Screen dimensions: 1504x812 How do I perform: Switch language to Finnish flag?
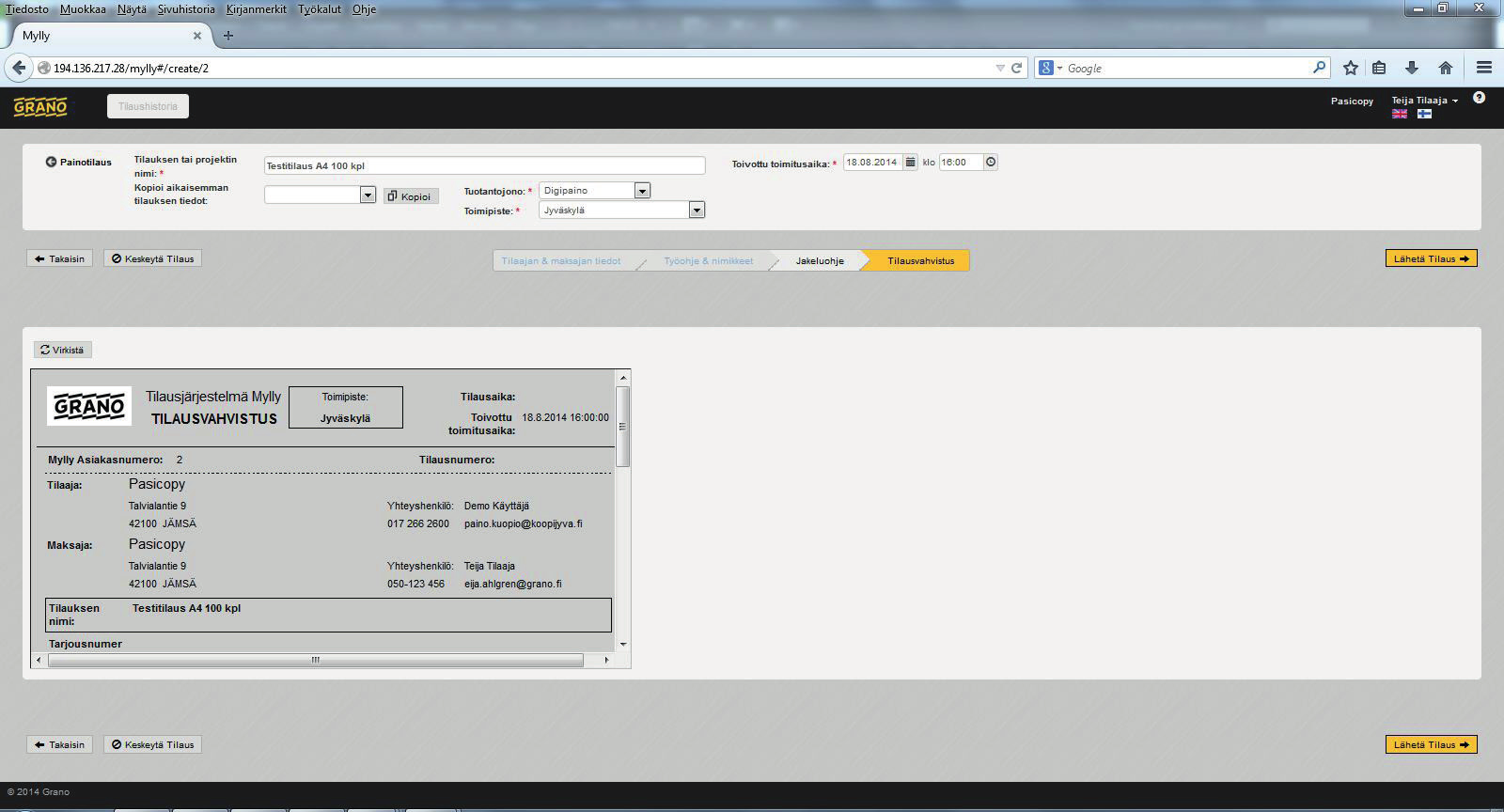click(1425, 114)
